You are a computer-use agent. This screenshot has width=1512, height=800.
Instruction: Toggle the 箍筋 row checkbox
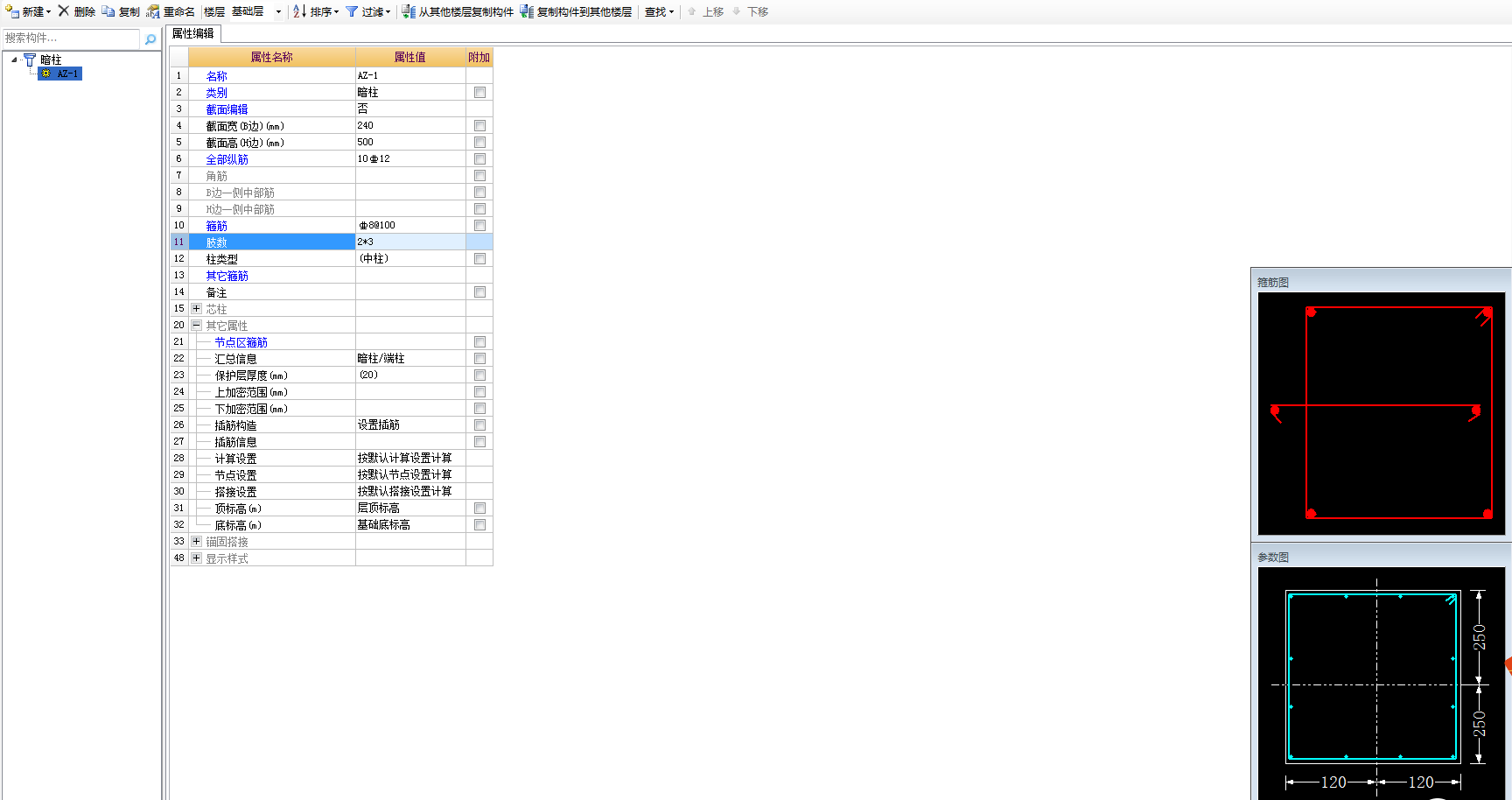[479, 225]
